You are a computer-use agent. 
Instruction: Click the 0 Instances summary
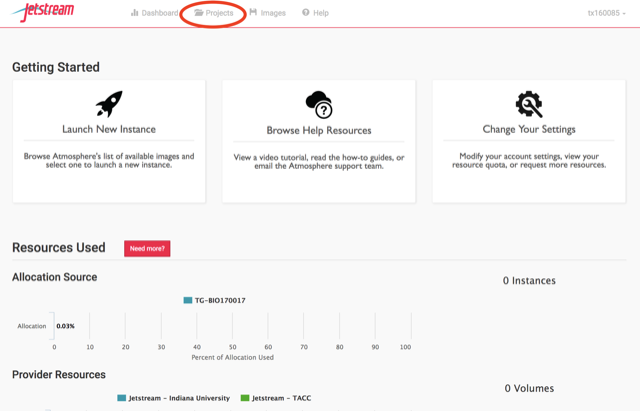[529, 281]
